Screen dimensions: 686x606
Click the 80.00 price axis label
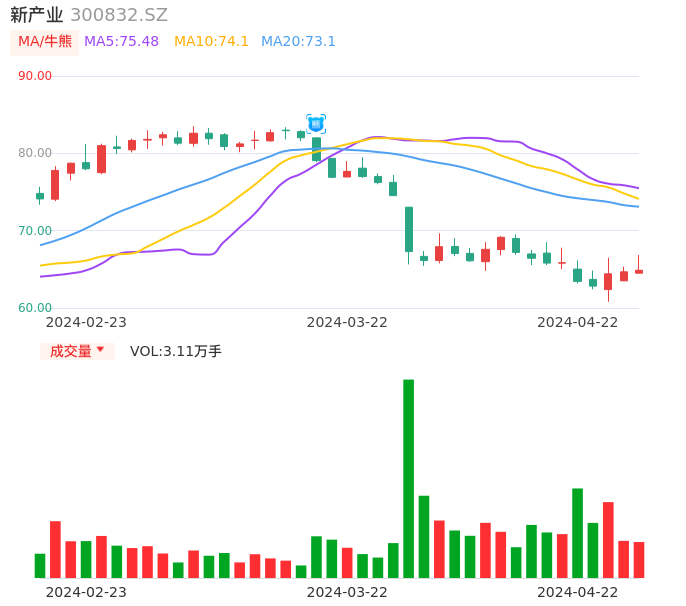(35, 153)
